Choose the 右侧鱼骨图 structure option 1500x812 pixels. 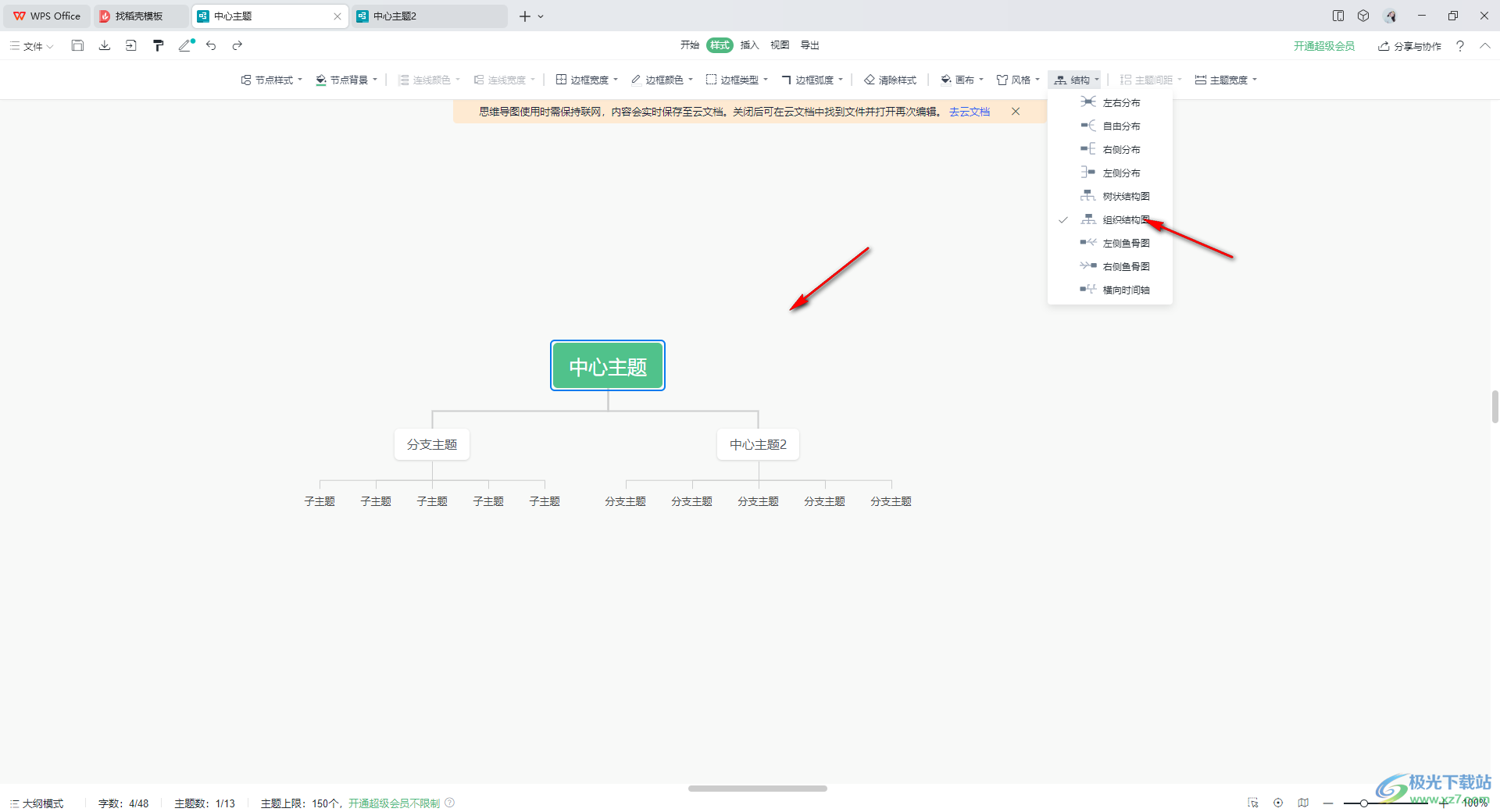[x=1110, y=266]
